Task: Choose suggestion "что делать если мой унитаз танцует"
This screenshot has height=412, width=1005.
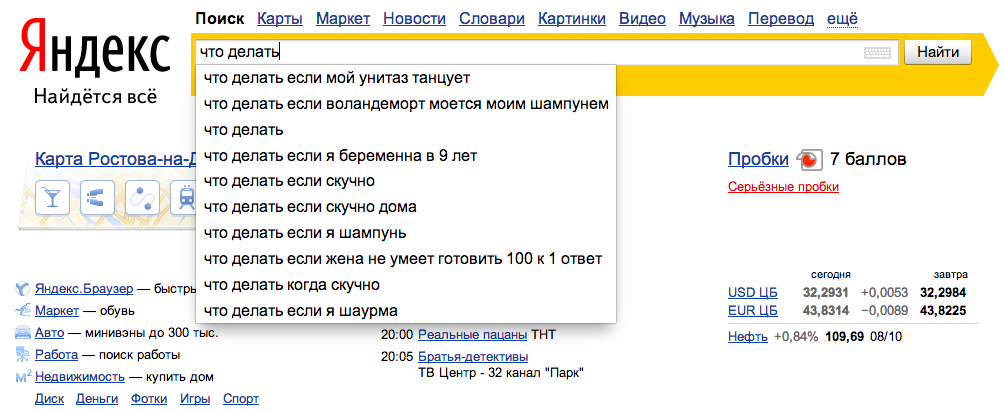Action: [406, 78]
